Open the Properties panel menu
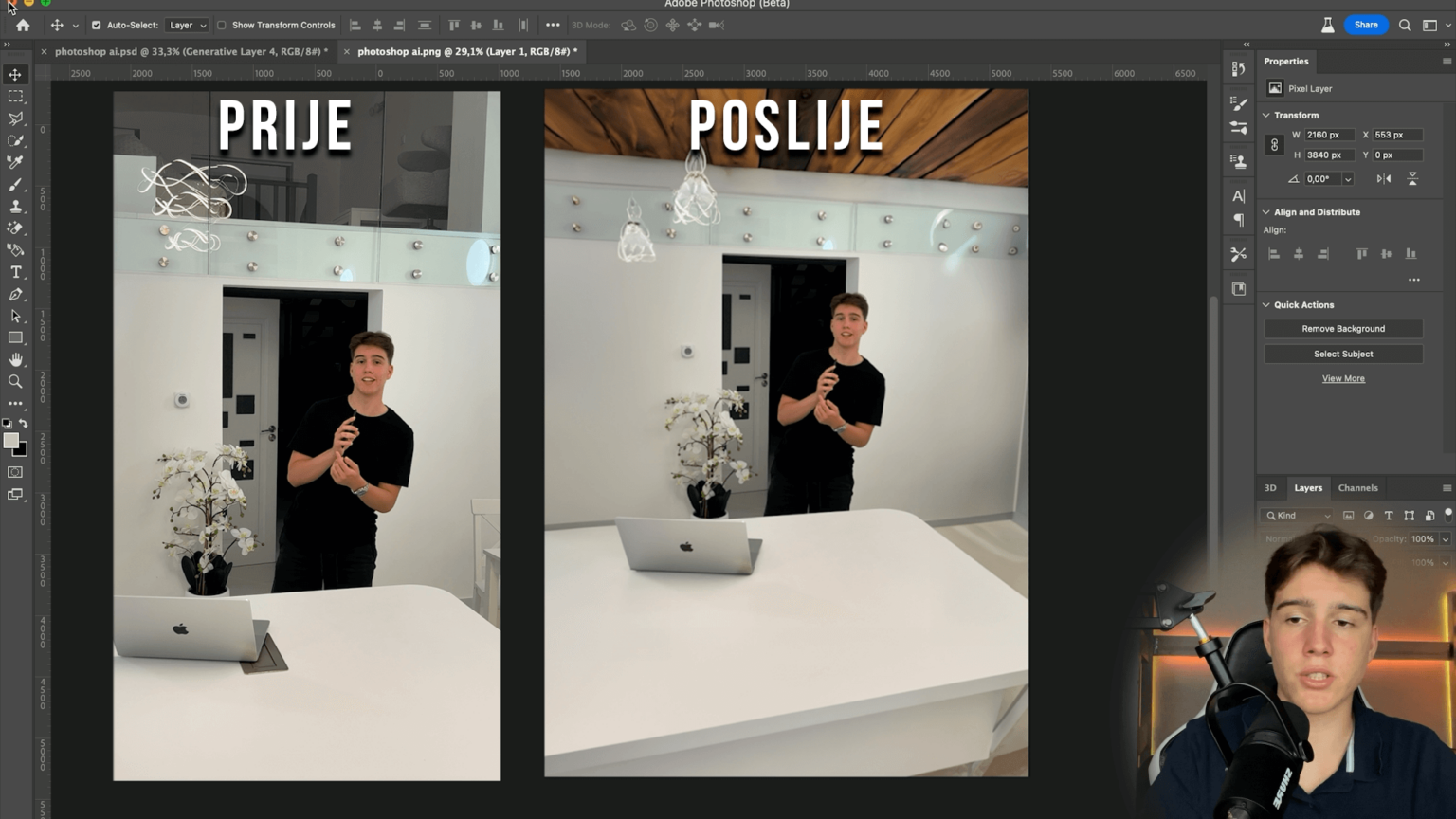This screenshot has height=819, width=1456. pyautogui.click(x=1447, y=62)
